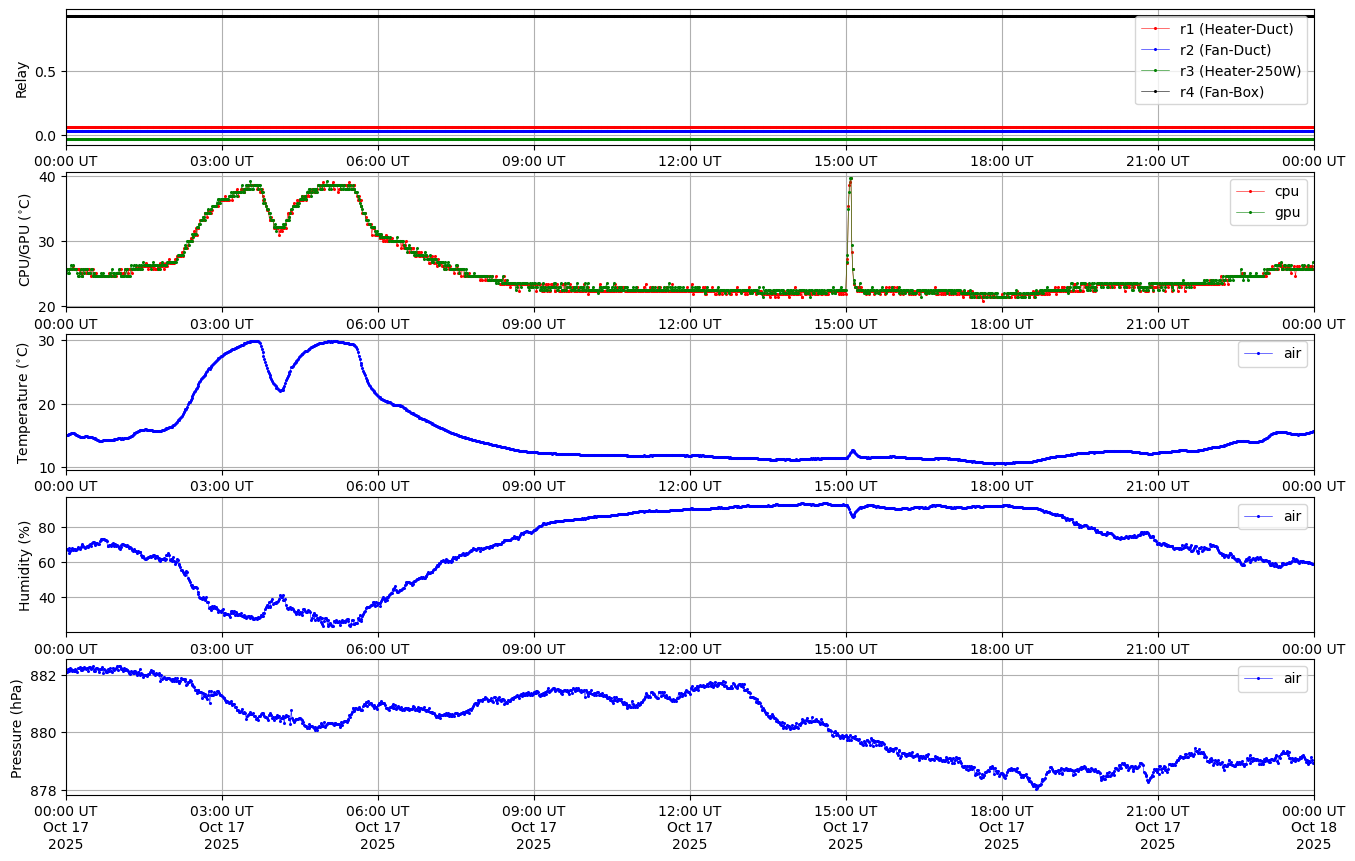The image size is (1355, 861).
Task: Click the red line marker beside r1 in legend
Action: tap(1155, 29)
